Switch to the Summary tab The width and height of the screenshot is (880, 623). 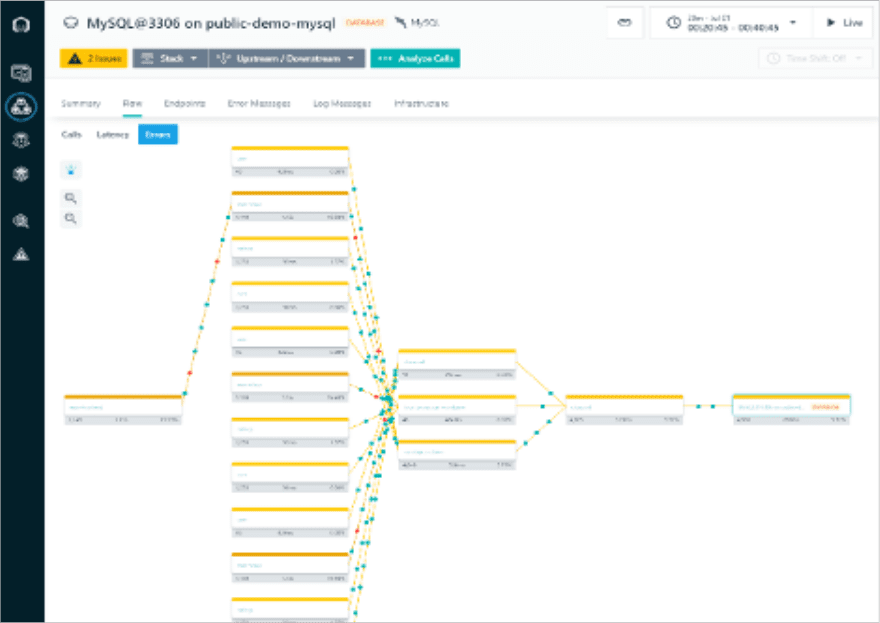pos(80,104)
